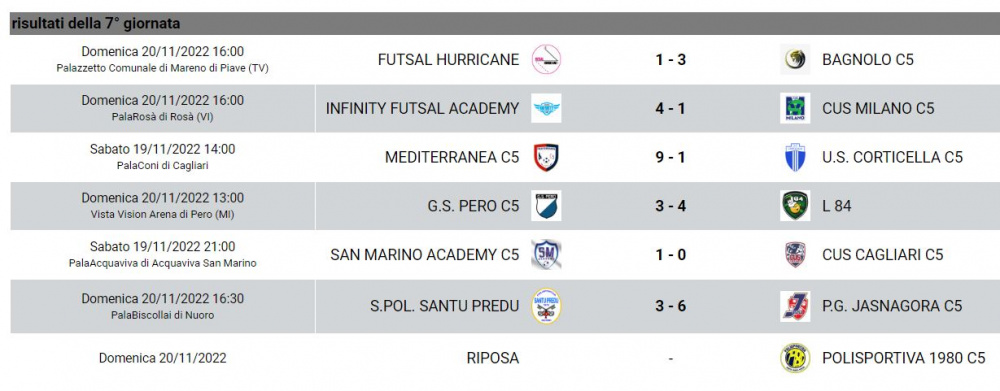Open the P.G. JASNAGORA C5 team name

click(892, 306)
